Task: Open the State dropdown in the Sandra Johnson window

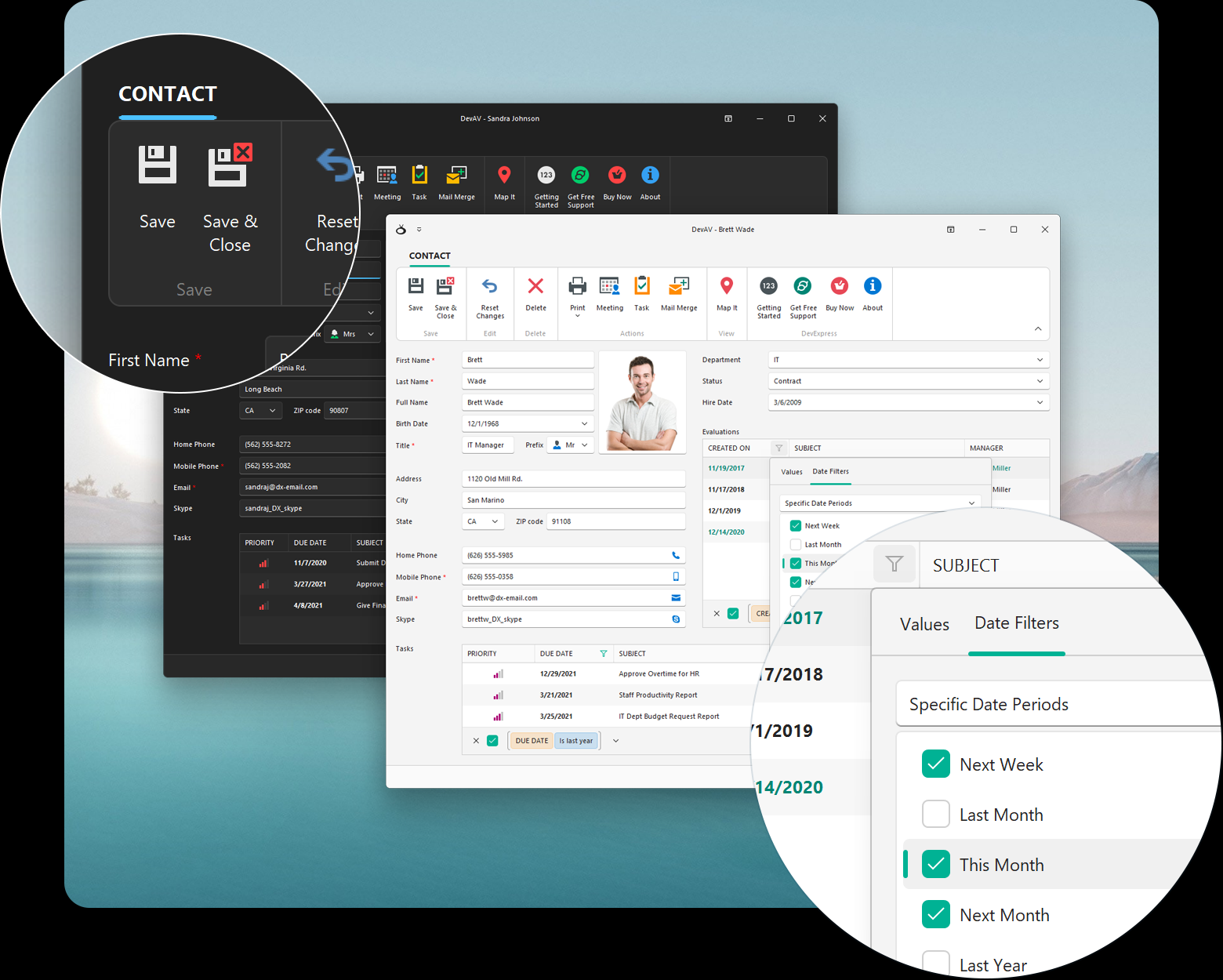Action: 273,410
